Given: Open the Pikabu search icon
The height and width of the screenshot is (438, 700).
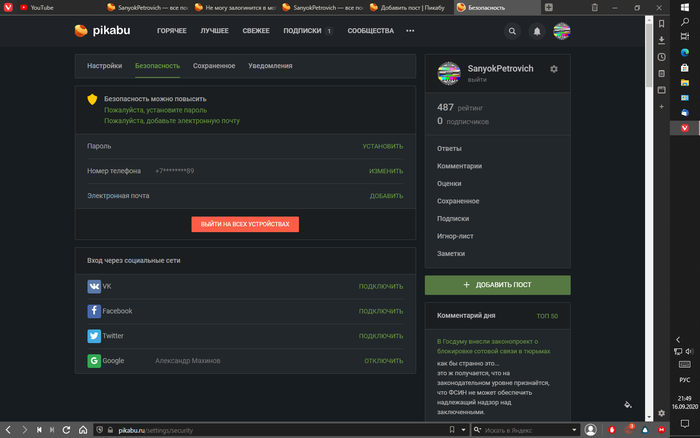Looking at the screenshot, I should click(512, 31).
